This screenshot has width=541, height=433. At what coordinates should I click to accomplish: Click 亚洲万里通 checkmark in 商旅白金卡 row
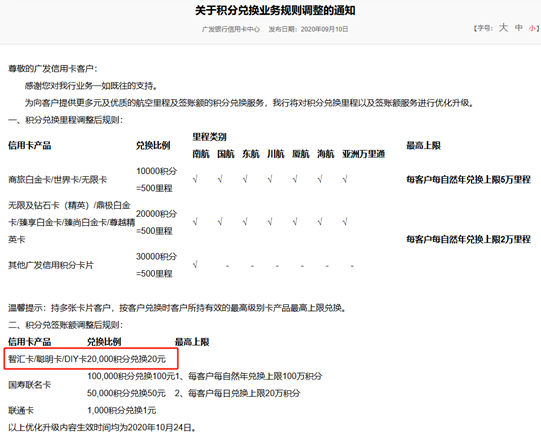[x=345, y=179]
